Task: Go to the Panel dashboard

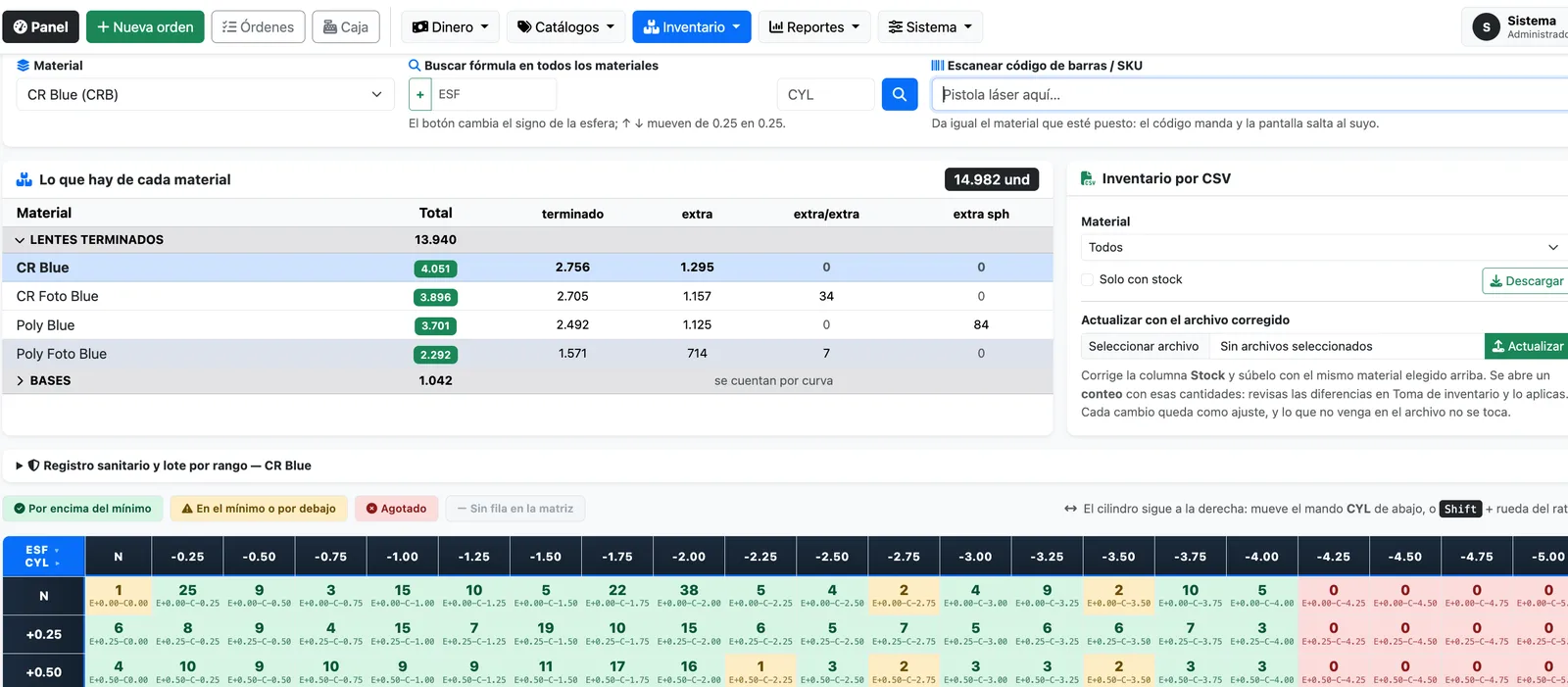Action: click(41, 27)
